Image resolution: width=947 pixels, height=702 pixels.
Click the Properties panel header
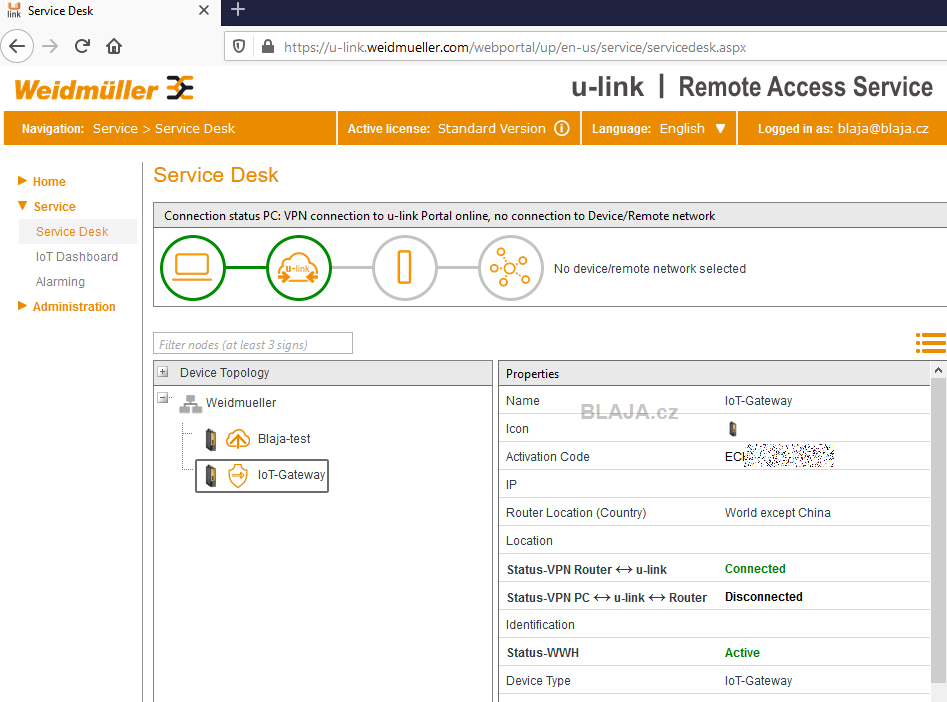click(713, 373)
